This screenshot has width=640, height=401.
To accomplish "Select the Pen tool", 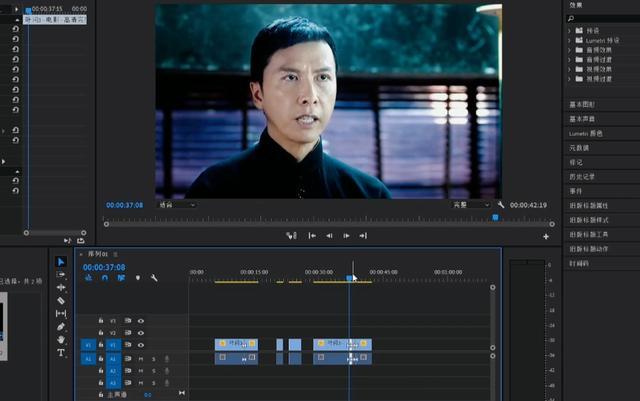I will point(61,326).
